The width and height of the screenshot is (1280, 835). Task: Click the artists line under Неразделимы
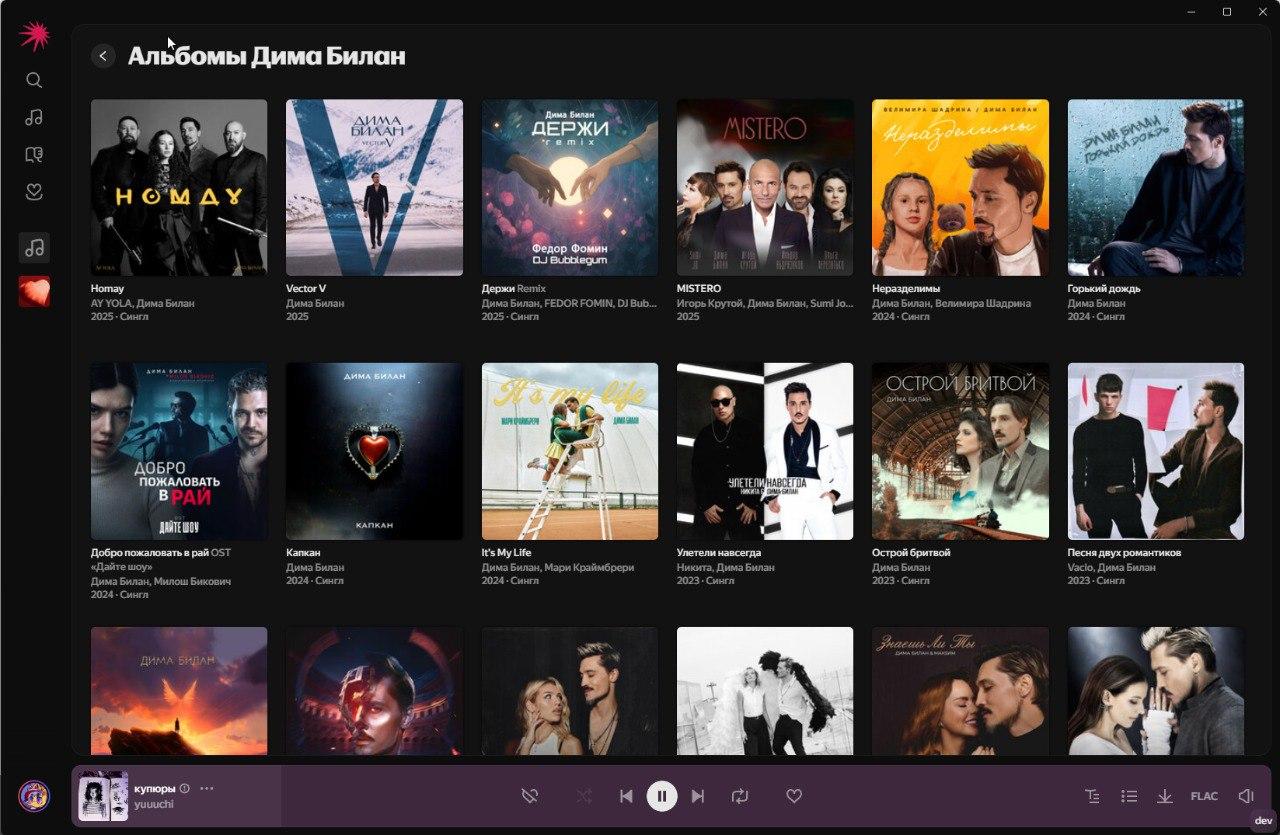click(x=951, y=303)
